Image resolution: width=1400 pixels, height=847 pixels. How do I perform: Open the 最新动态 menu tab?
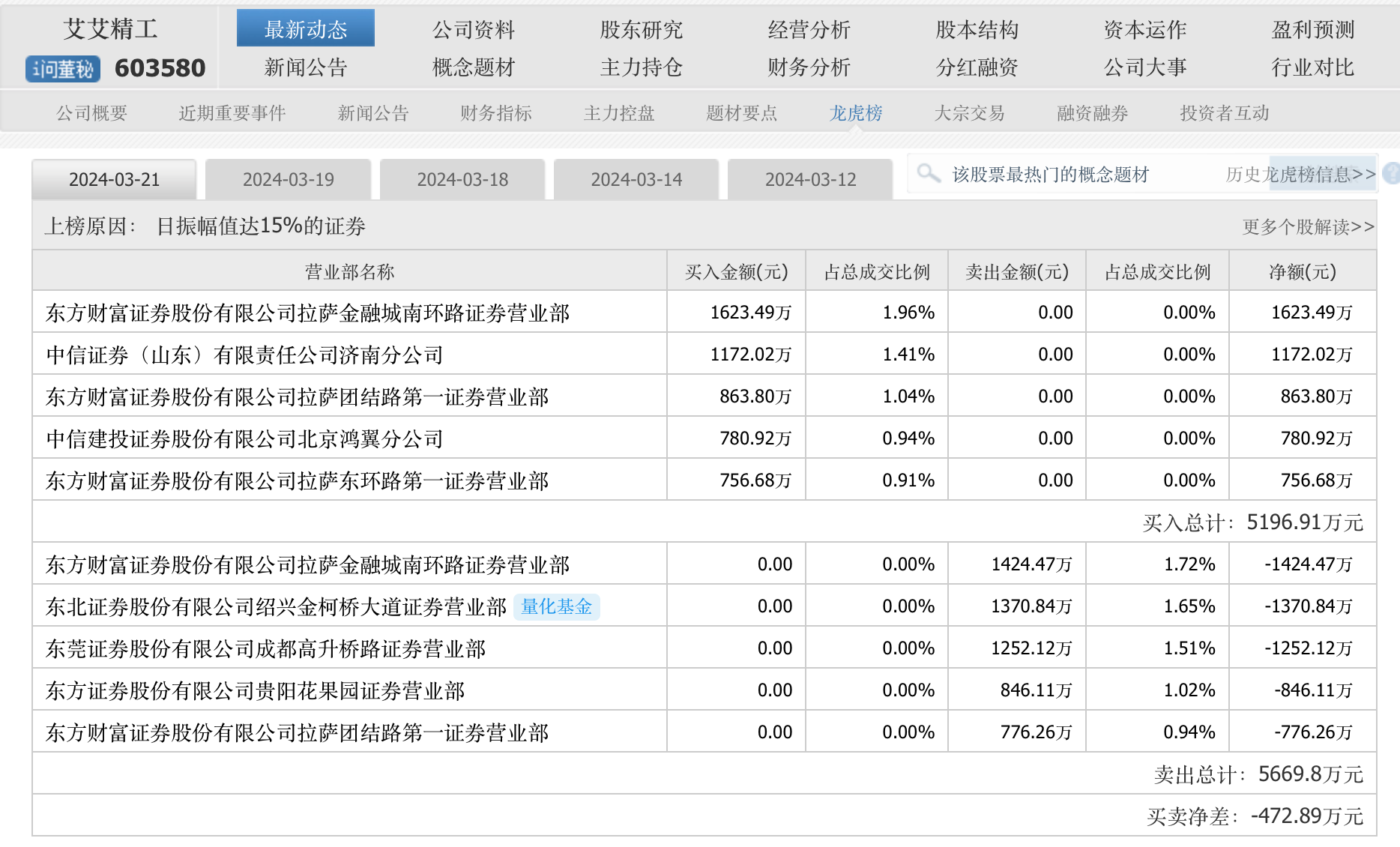pyautogui.click(x=306, y=28)
